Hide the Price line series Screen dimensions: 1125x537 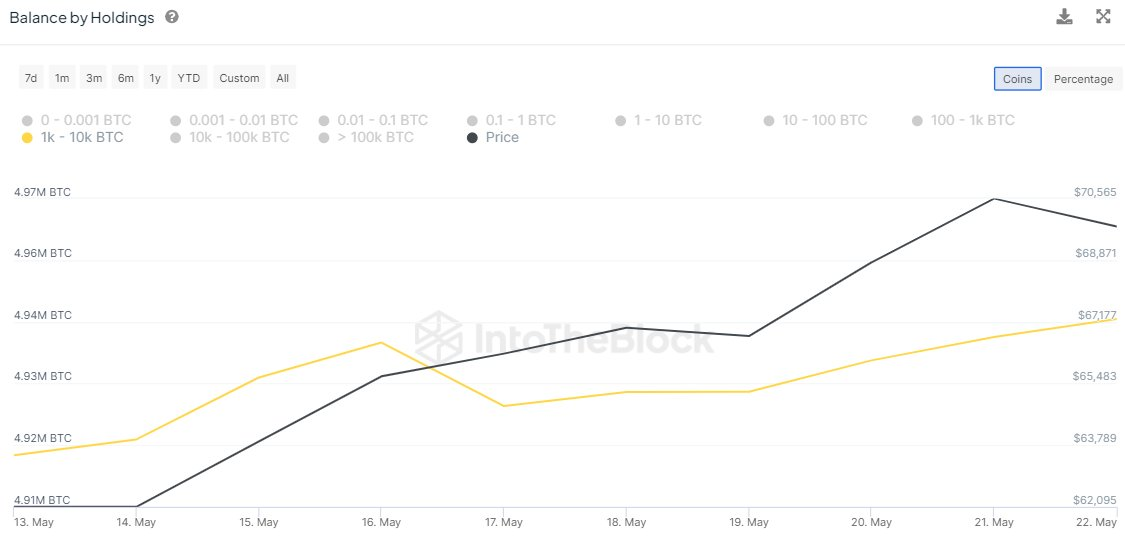(x=493, y=137)
